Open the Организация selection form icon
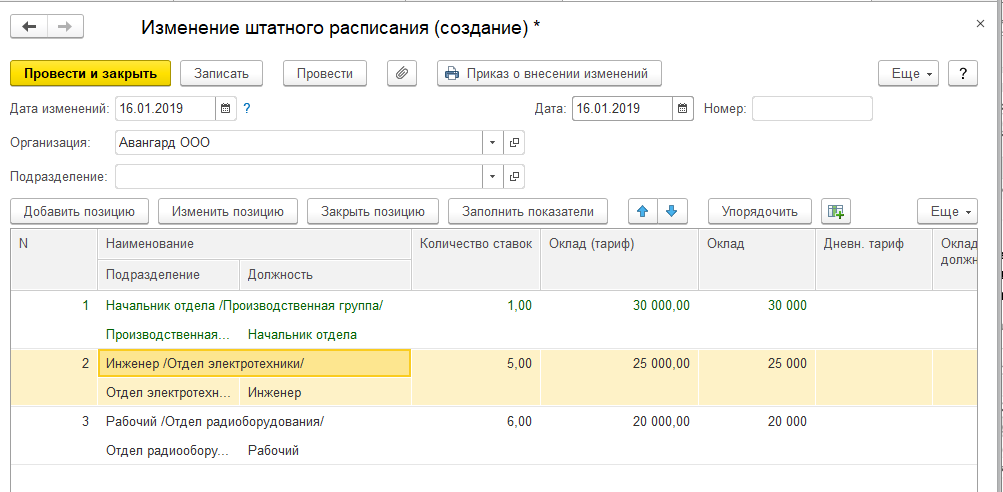 (514, 143)
